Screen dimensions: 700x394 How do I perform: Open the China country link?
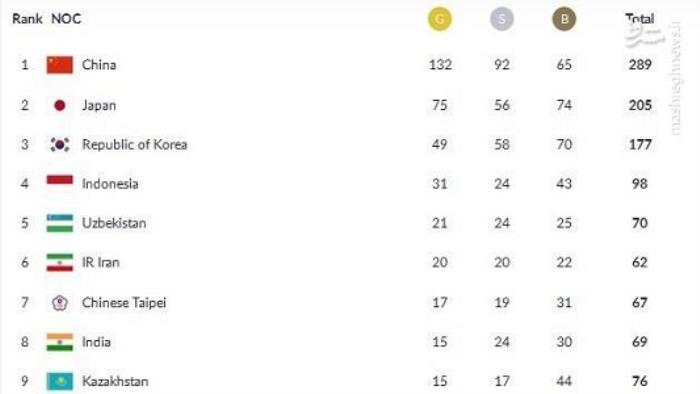(x=99, y=65)
